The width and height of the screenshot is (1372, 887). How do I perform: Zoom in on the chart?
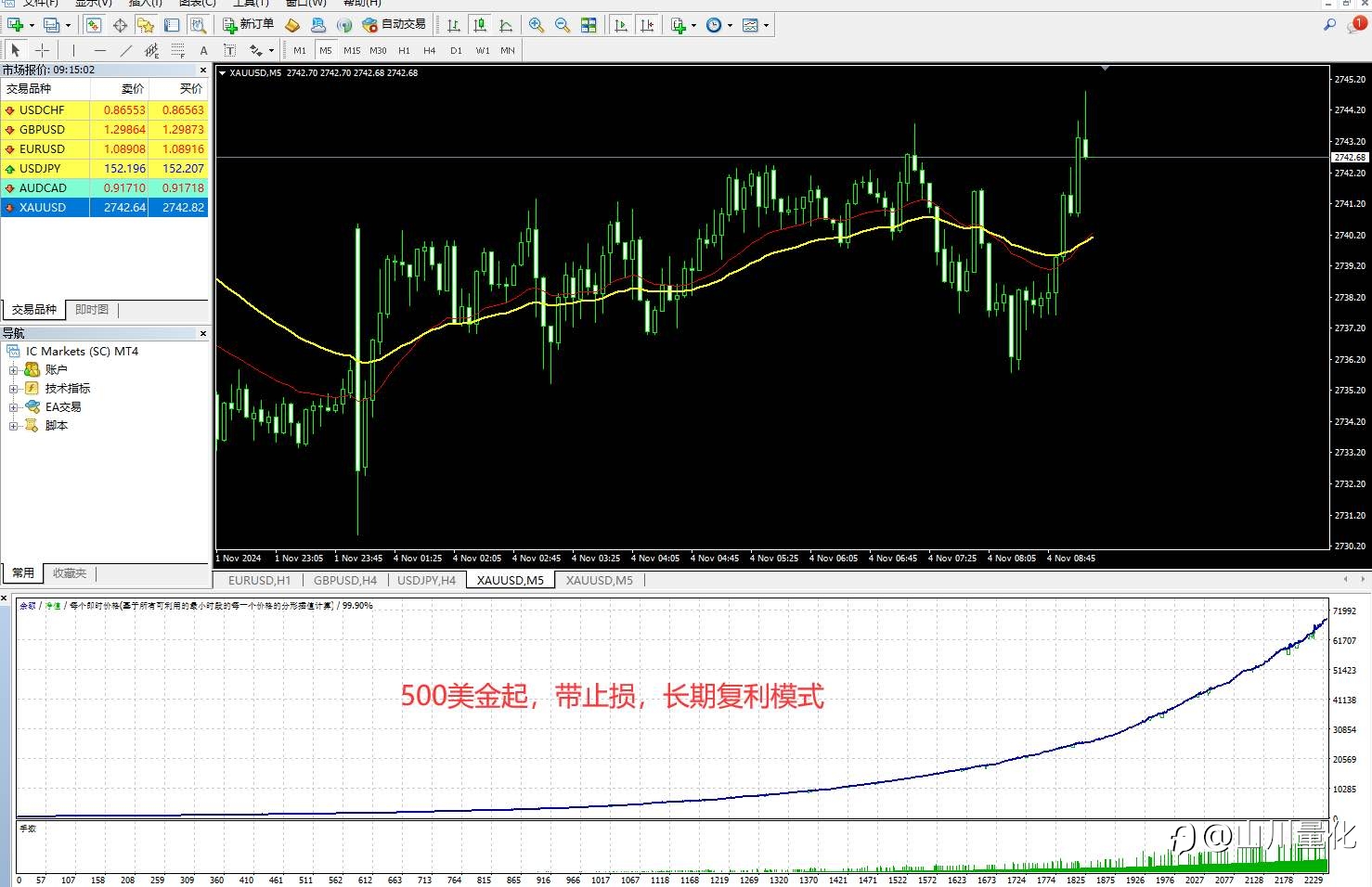[537, 25]
